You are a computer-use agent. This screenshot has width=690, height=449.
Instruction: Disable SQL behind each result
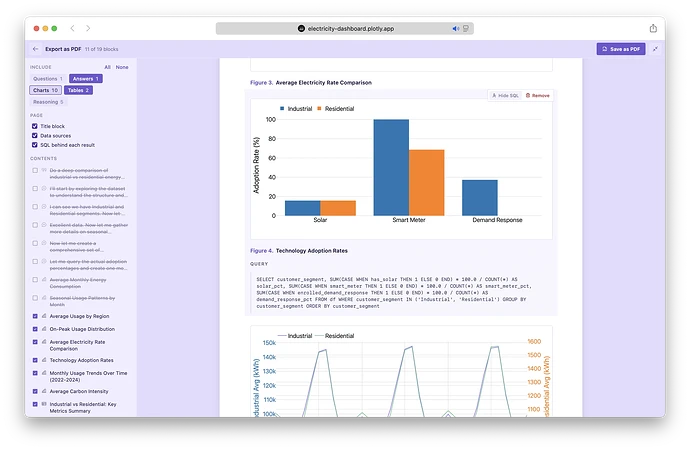click(x=35, y=145)
